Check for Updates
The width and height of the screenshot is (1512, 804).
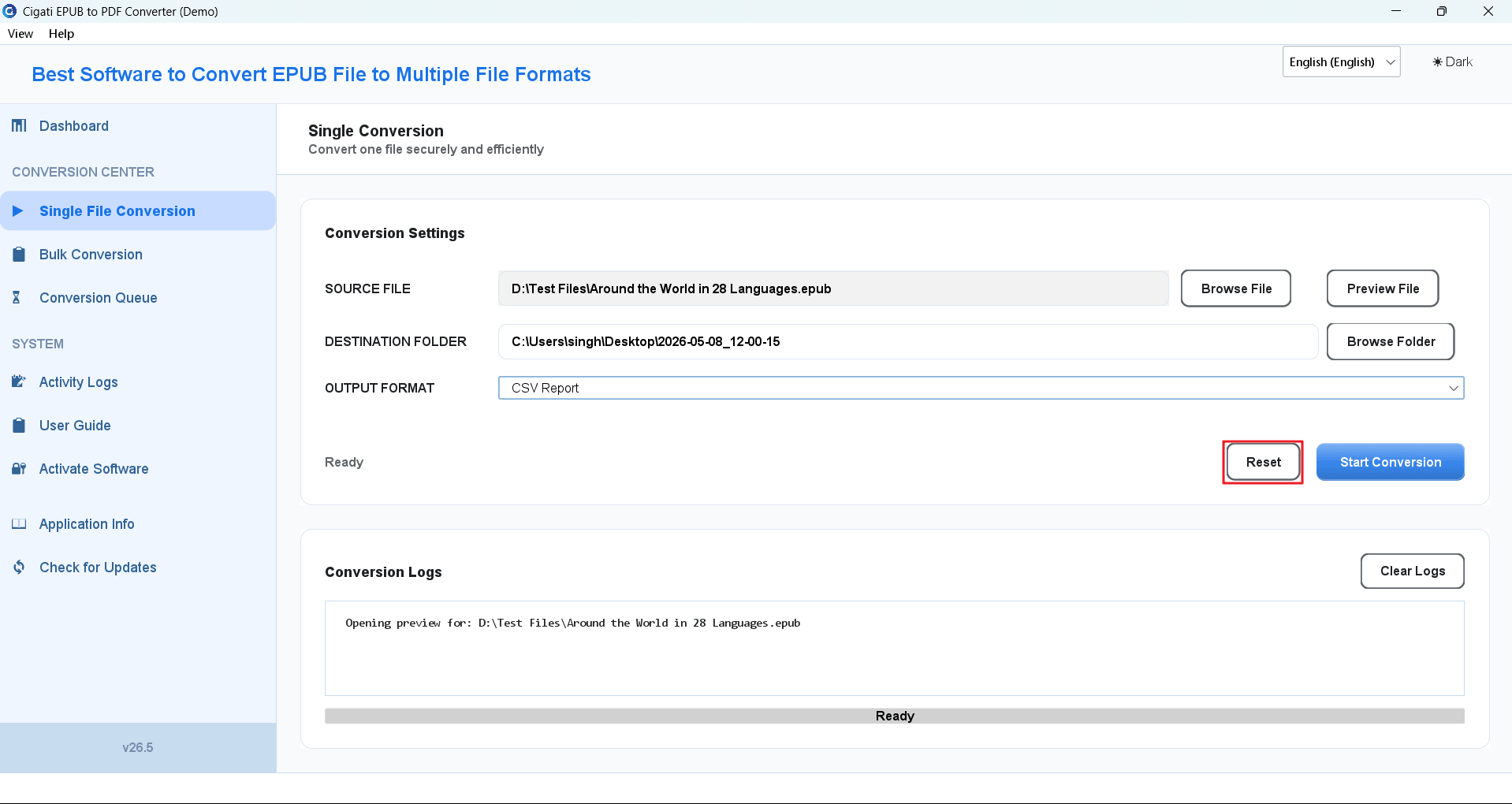[x=138, y=568]
